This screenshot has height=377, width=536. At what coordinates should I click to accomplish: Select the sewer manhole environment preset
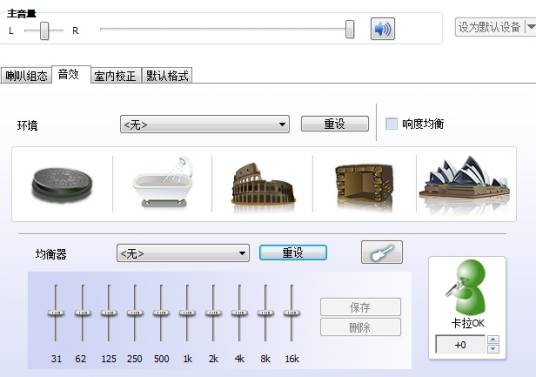tap(62, 185)
